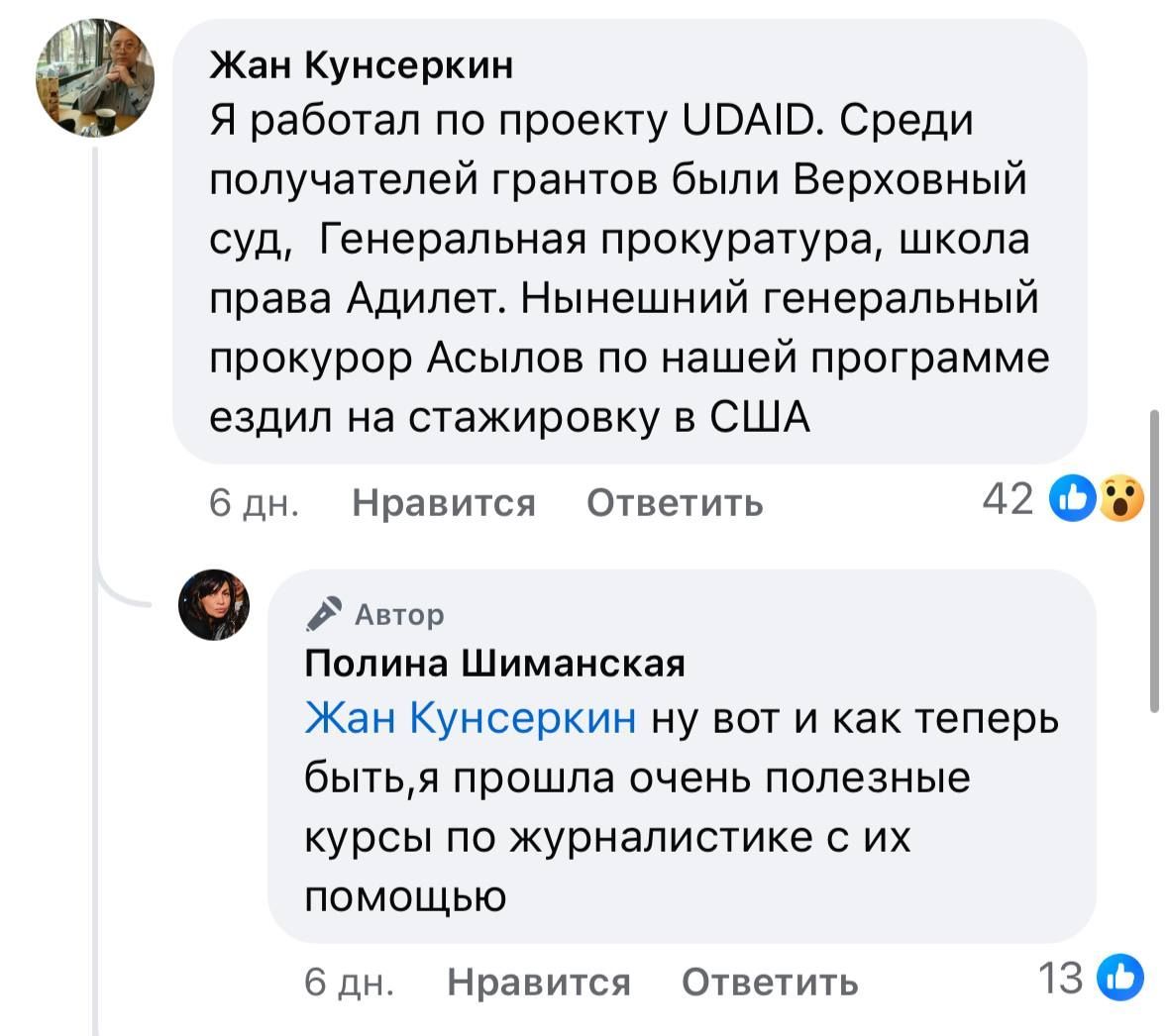Like Жан Кунсеркин's comment with Нравится
Image resolution: width=1168 pixels, height=1036 pixels.
point(443,503)
